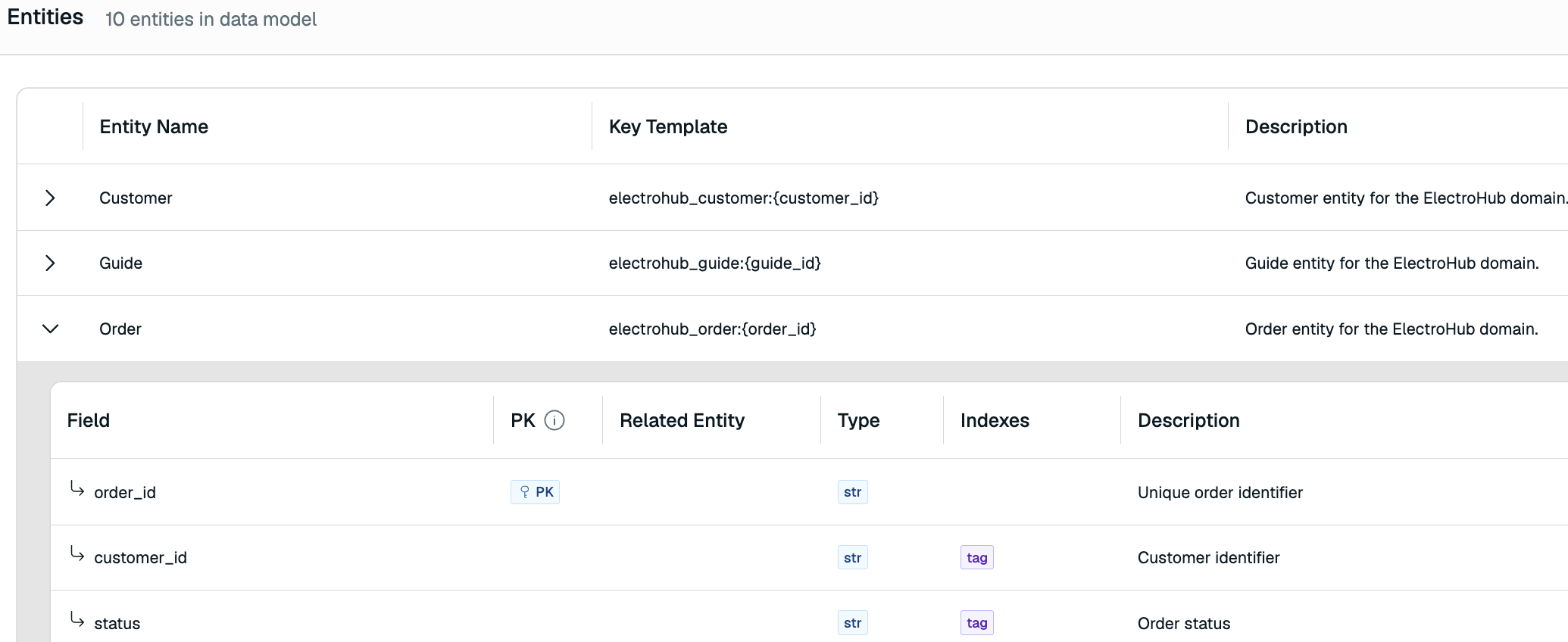The image size is (1568, 642).
Task: Click the entities table Description column header
Action: tap(1296, 126)
